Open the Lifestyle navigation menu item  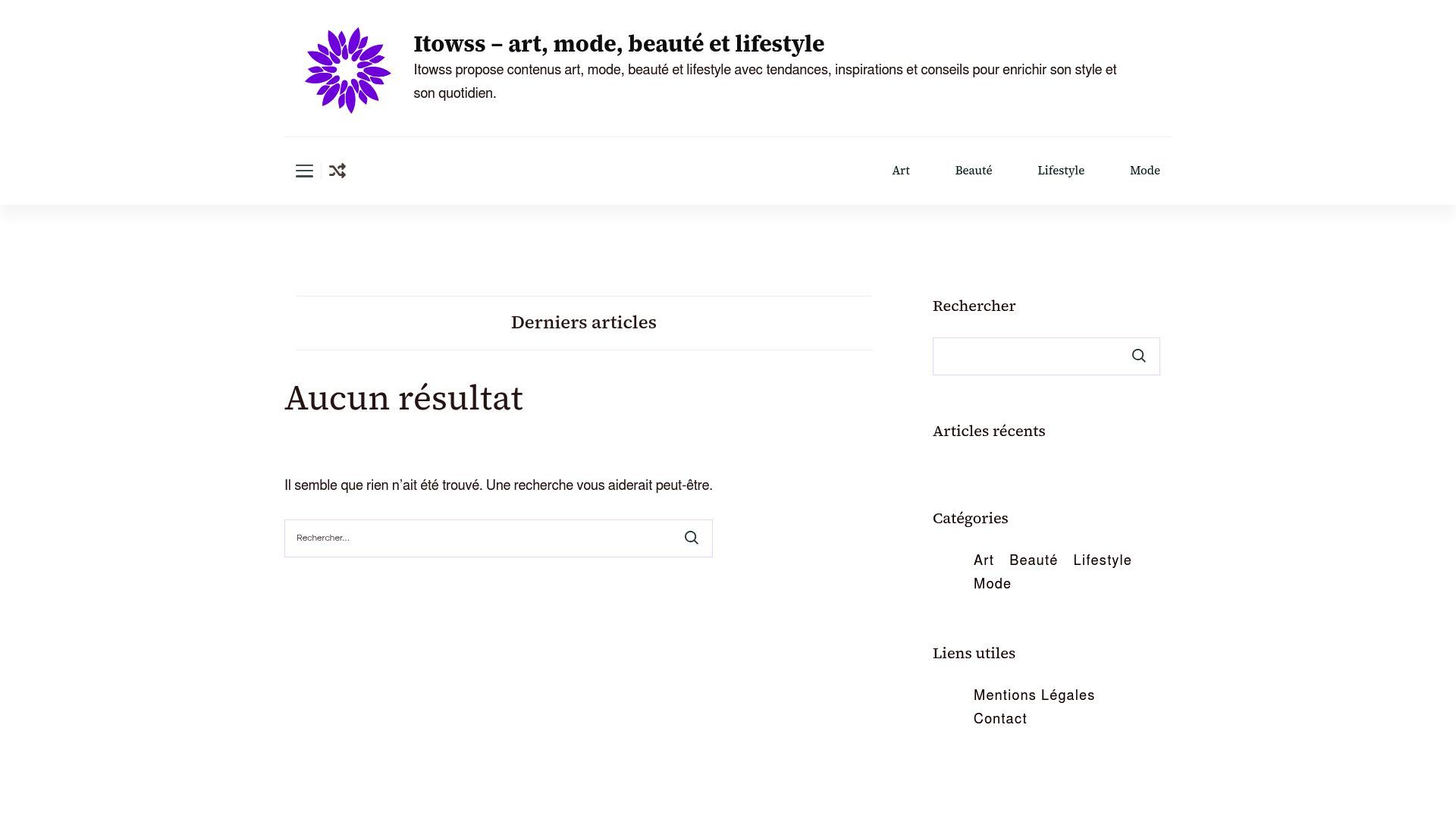coord(1061,171)
